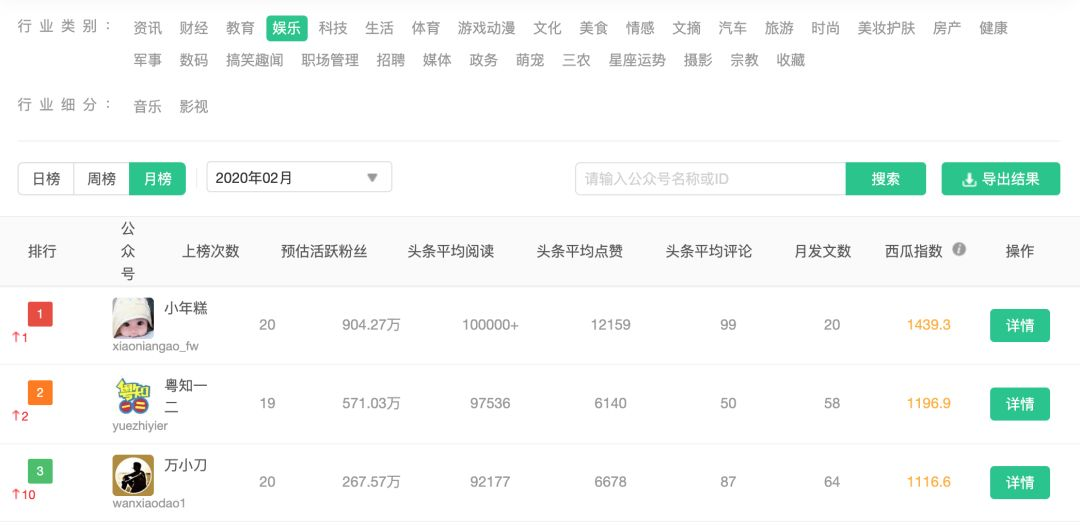
Task: Select 娱乐 industry category
Action: (287, 28)
